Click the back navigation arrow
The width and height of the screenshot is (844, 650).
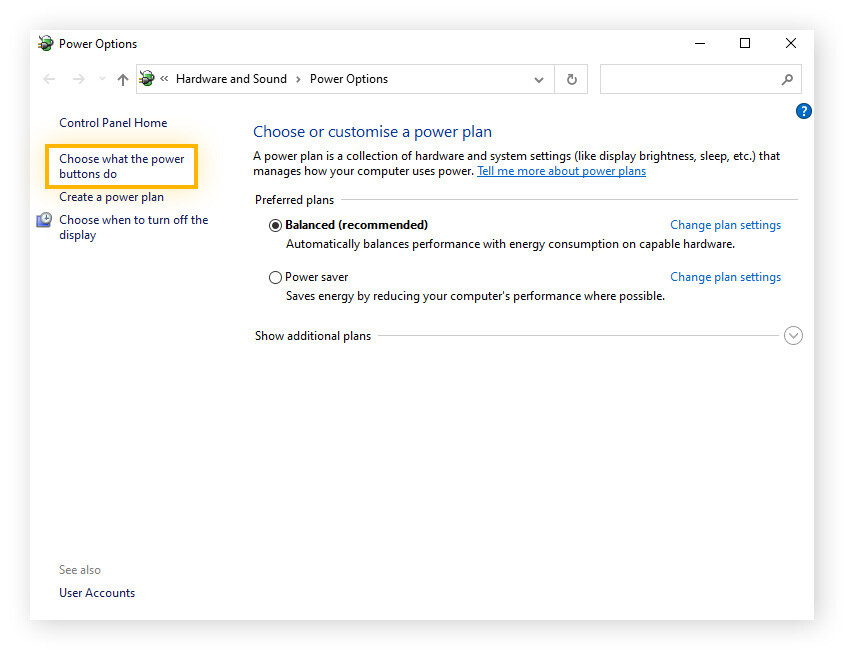48,78
